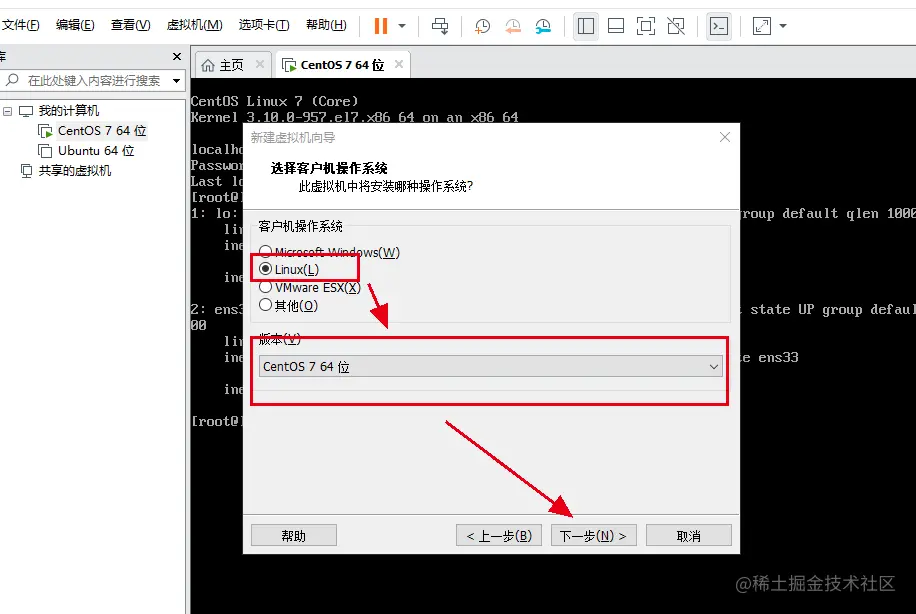Open the stretch display dropdown arrow

pyautogui.click(x=783, y=26)
